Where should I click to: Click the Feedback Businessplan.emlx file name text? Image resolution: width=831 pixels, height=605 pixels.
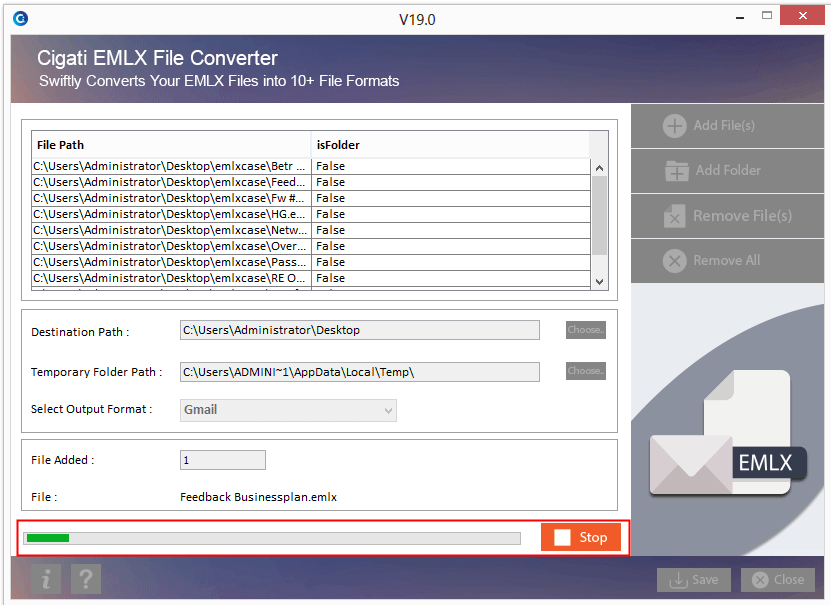pyautogui.click(x=259, y=497)
